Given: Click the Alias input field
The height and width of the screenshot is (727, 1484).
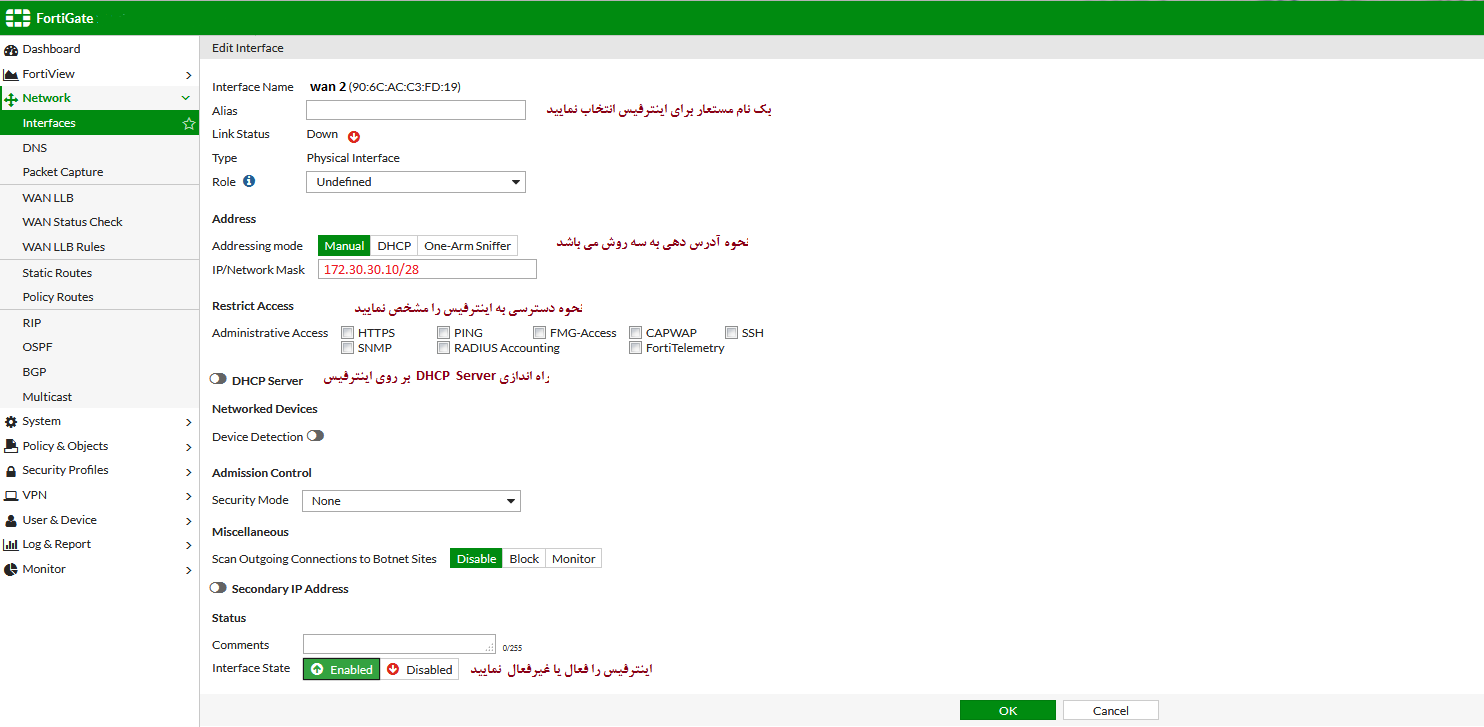Looking at the screenshot, I should point(415,110).
